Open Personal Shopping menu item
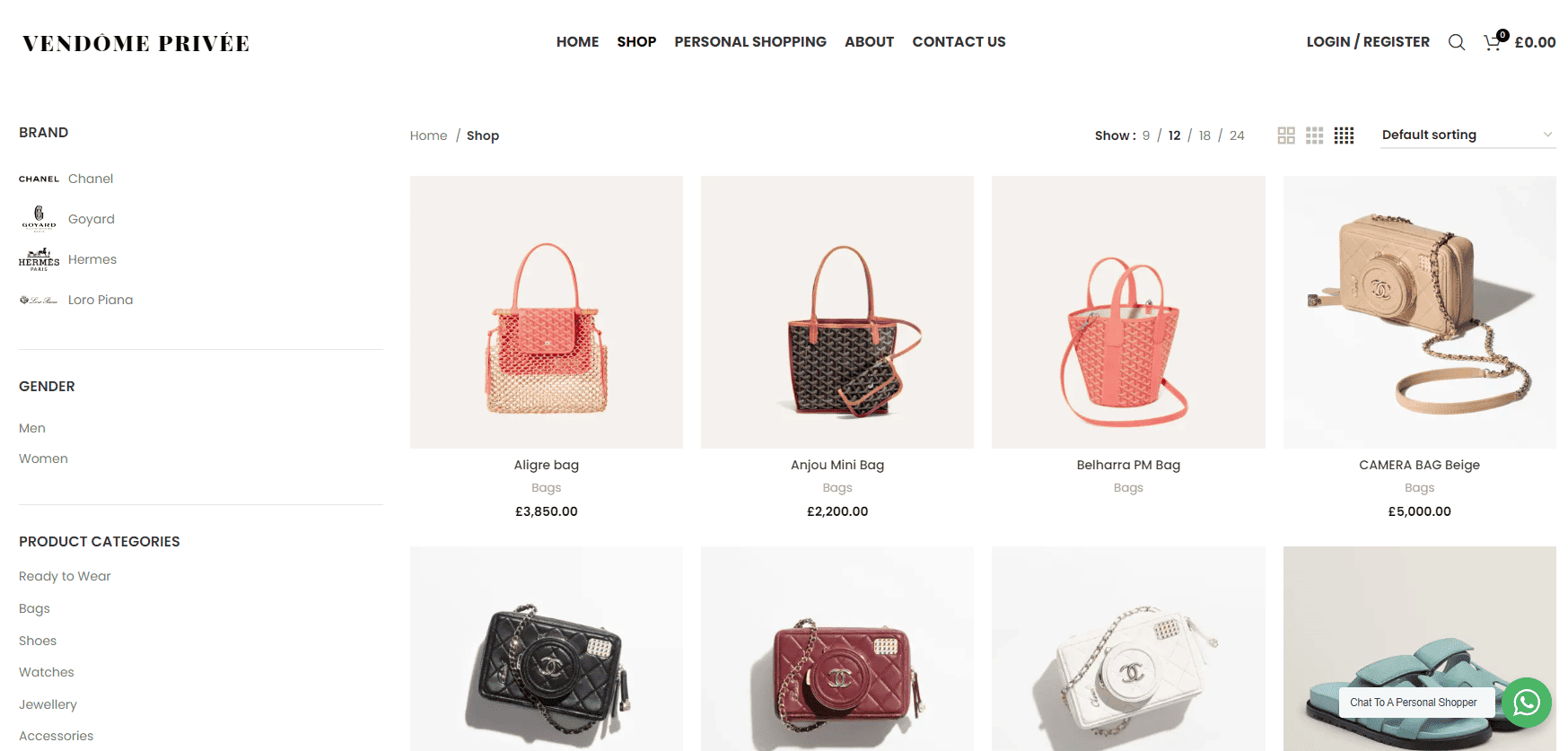The image size is (1568, 751). pos(750,42)
